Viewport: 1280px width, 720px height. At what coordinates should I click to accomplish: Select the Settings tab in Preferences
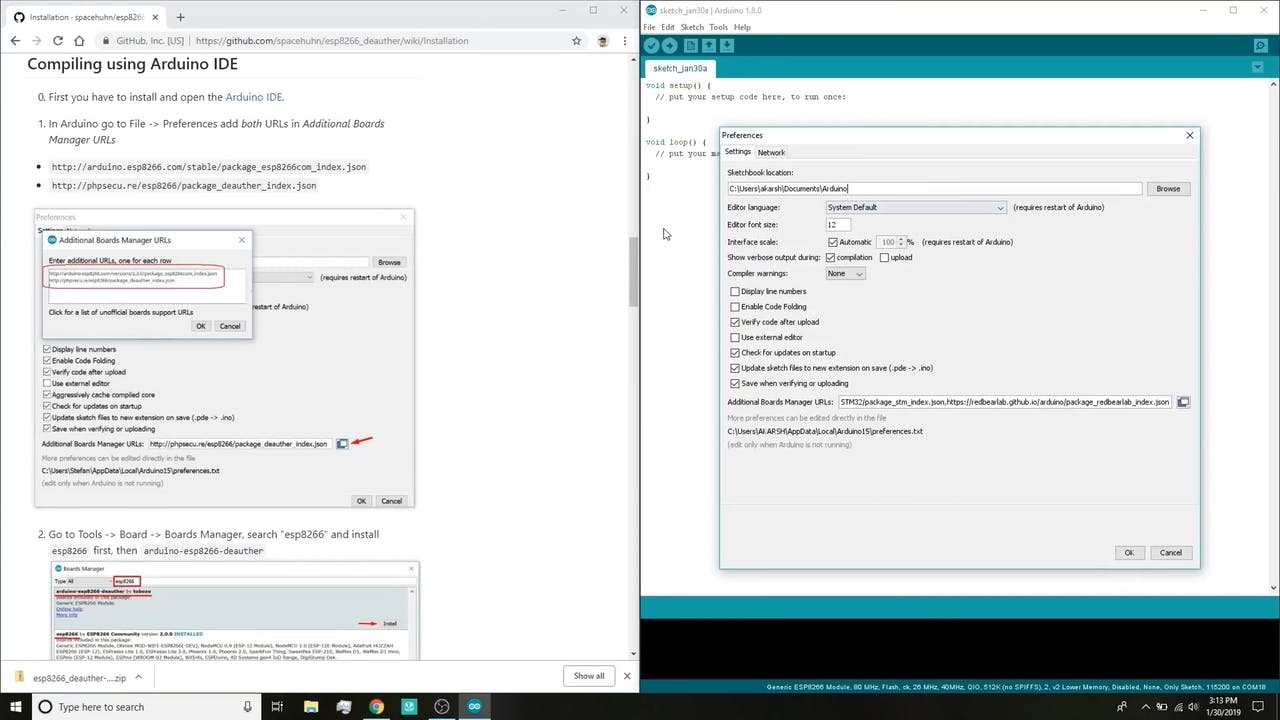pos(738,152)
